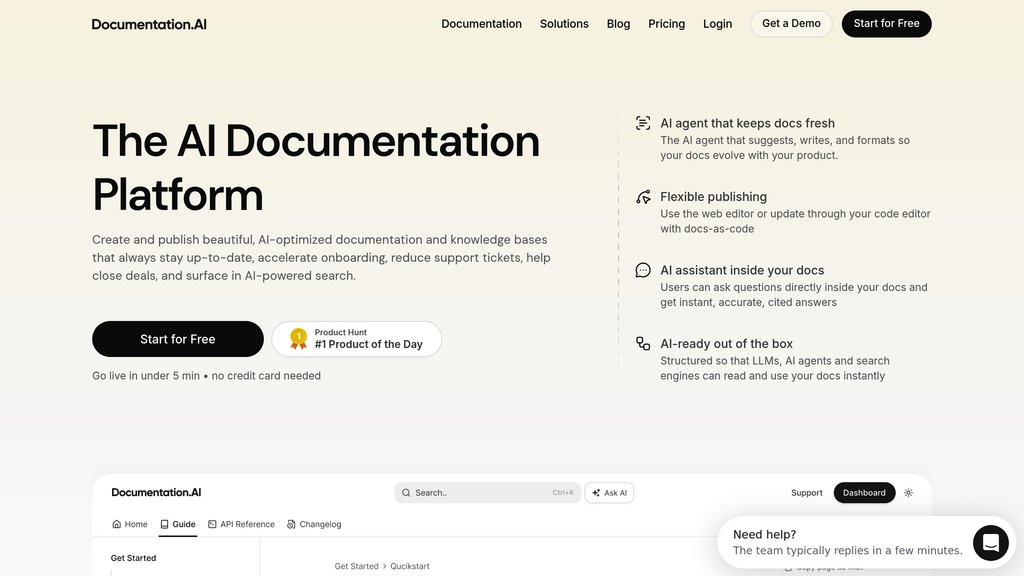This screenshot has height=576, width=1024.
Task: Open the Solutions nav menu
Action: pos(564,24)
